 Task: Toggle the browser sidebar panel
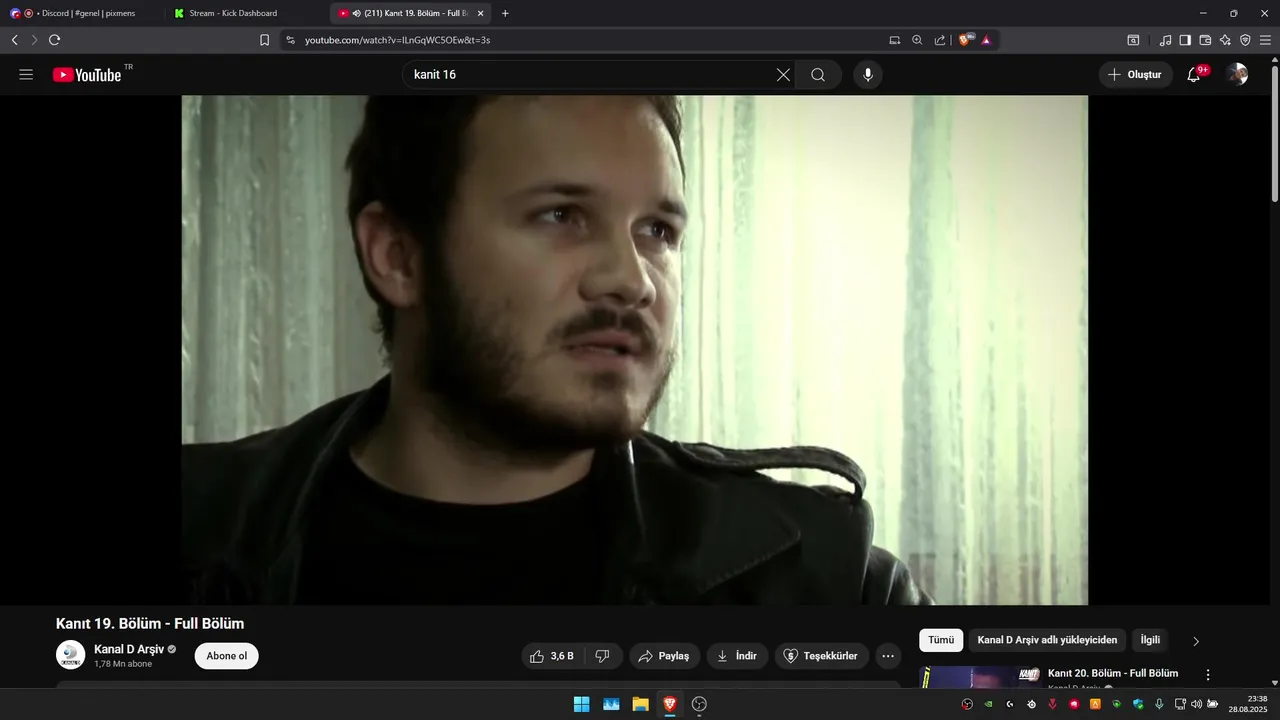coord(1185,40)
